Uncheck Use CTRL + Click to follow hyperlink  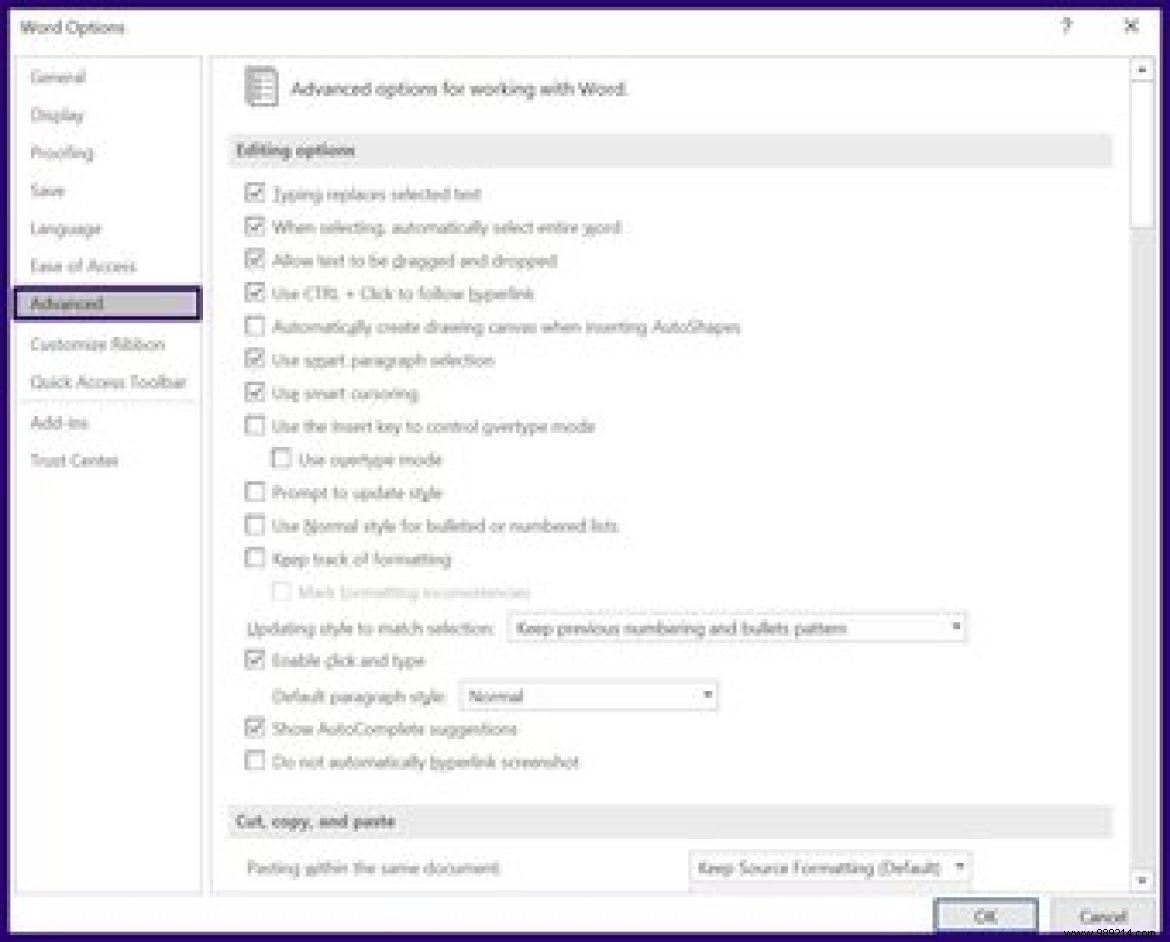255,293
